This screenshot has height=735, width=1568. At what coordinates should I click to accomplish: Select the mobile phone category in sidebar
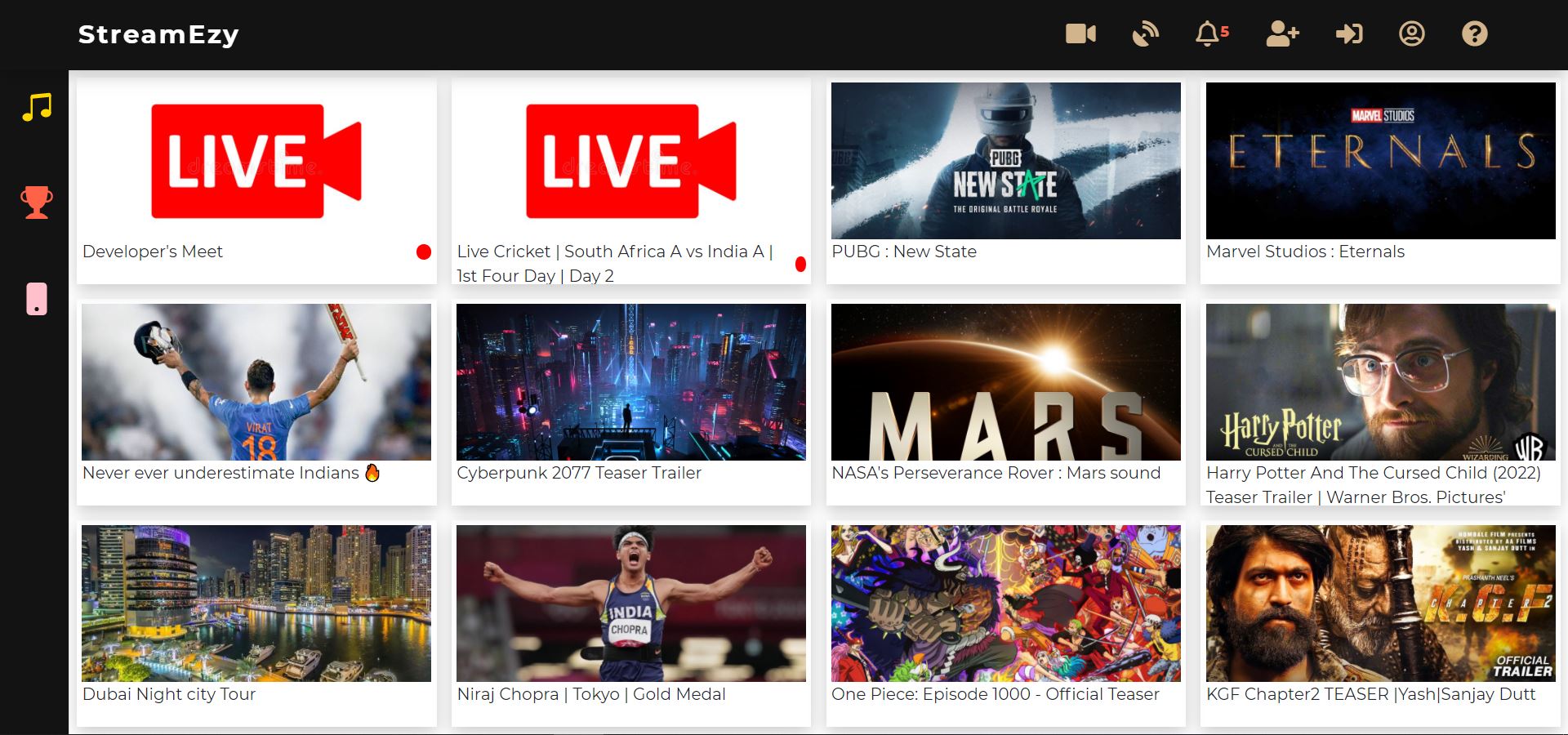(x=37, y=299)
